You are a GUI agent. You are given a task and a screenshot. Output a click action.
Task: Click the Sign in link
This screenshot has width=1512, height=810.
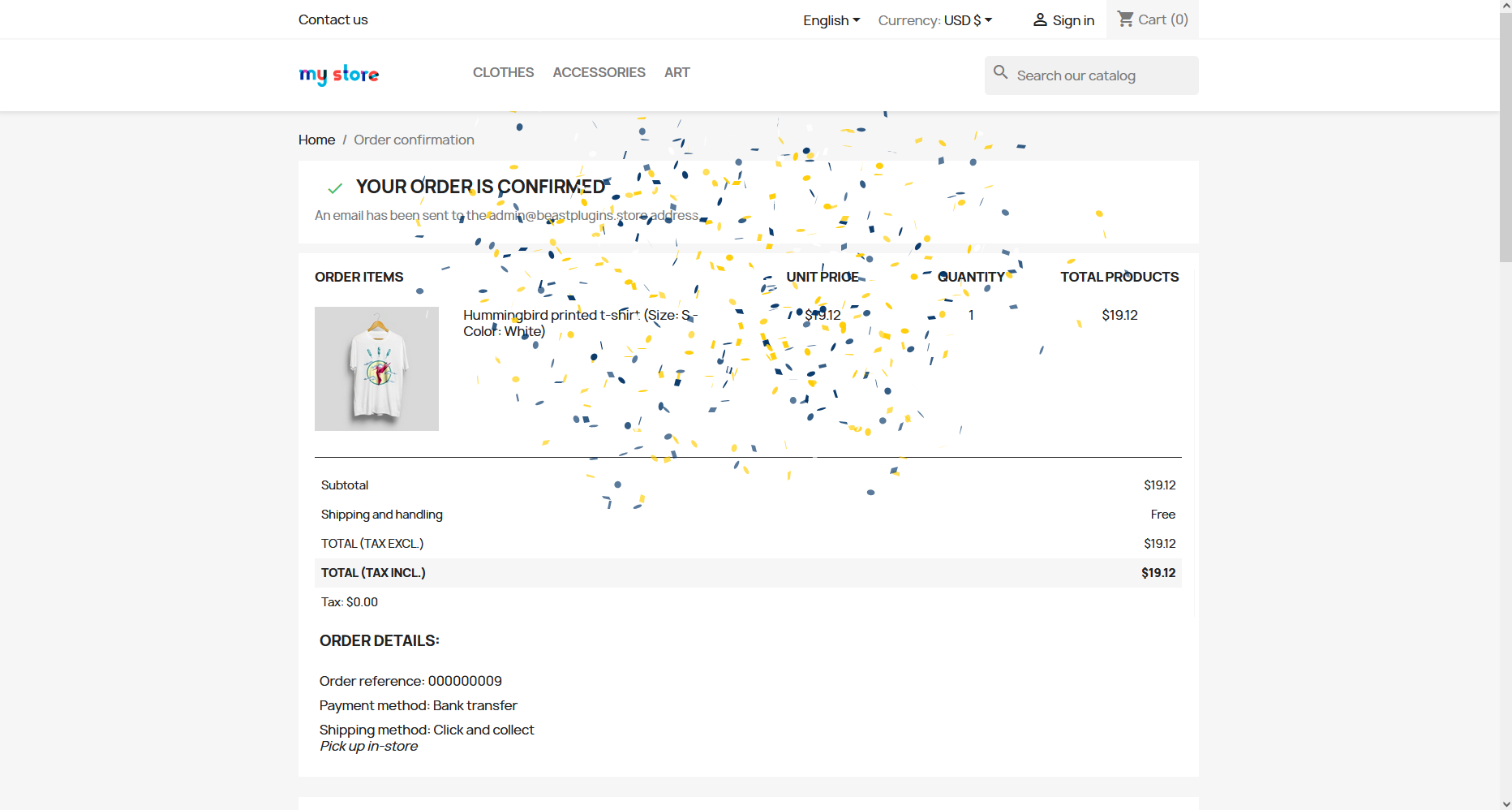tap(1072, 20)
